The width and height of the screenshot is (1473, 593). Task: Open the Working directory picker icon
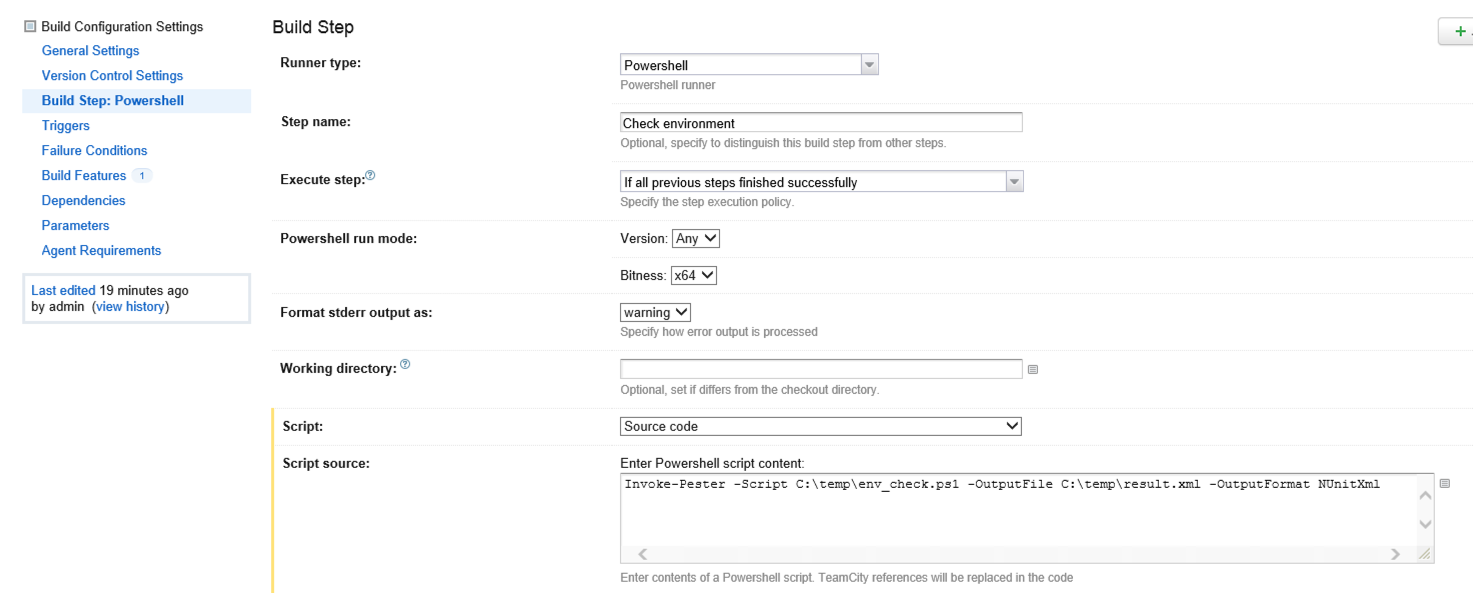(1033, 369)
